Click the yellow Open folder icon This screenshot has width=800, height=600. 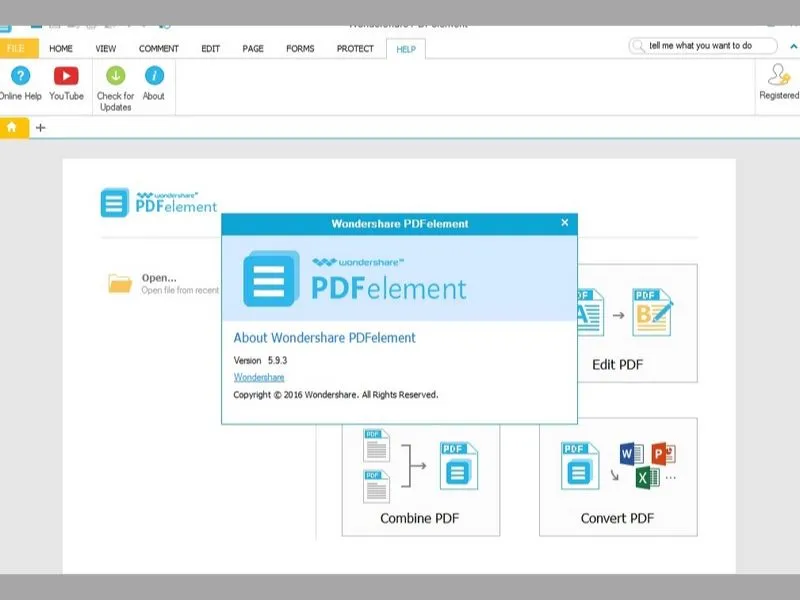click(x=120, y=284)
